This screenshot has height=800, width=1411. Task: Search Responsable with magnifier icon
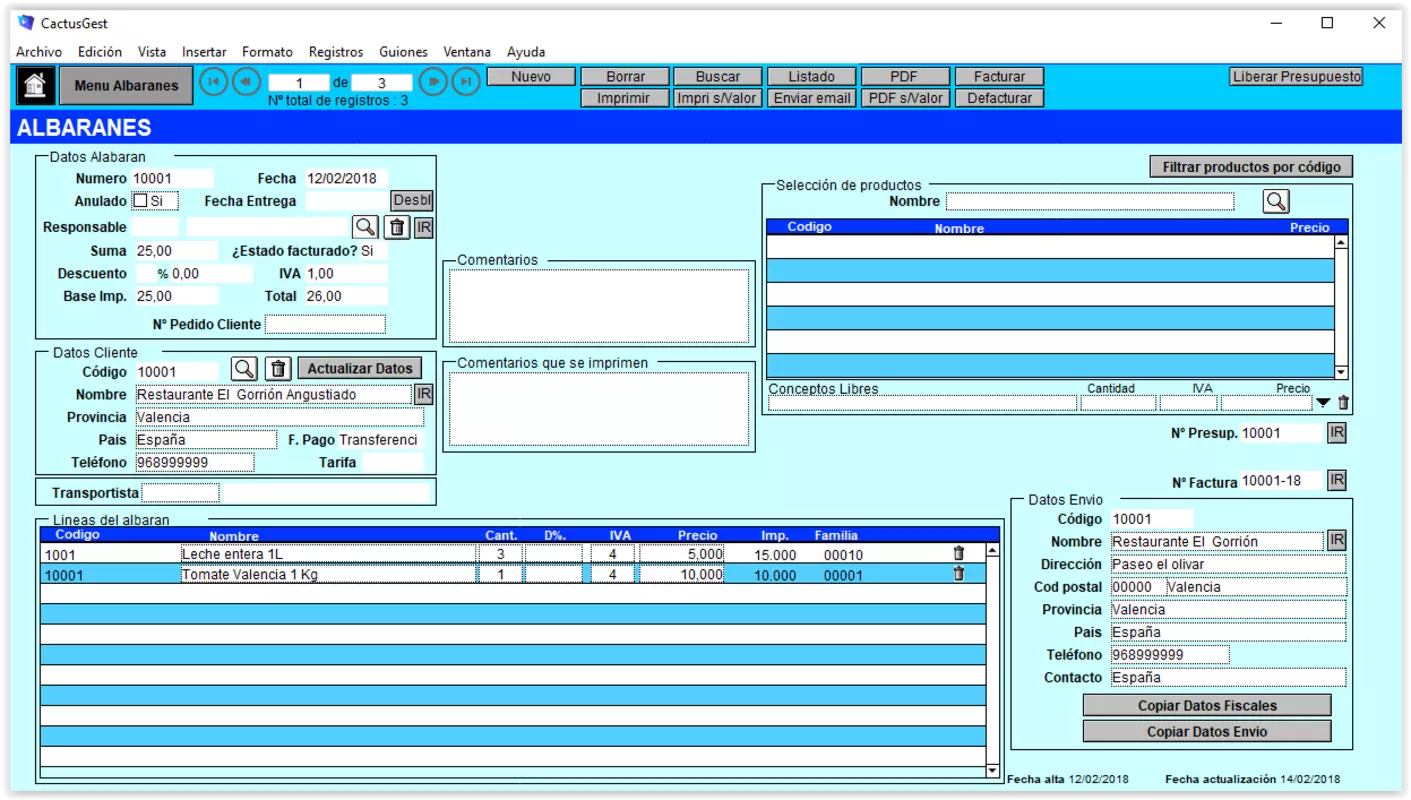[x=366, y=228]
